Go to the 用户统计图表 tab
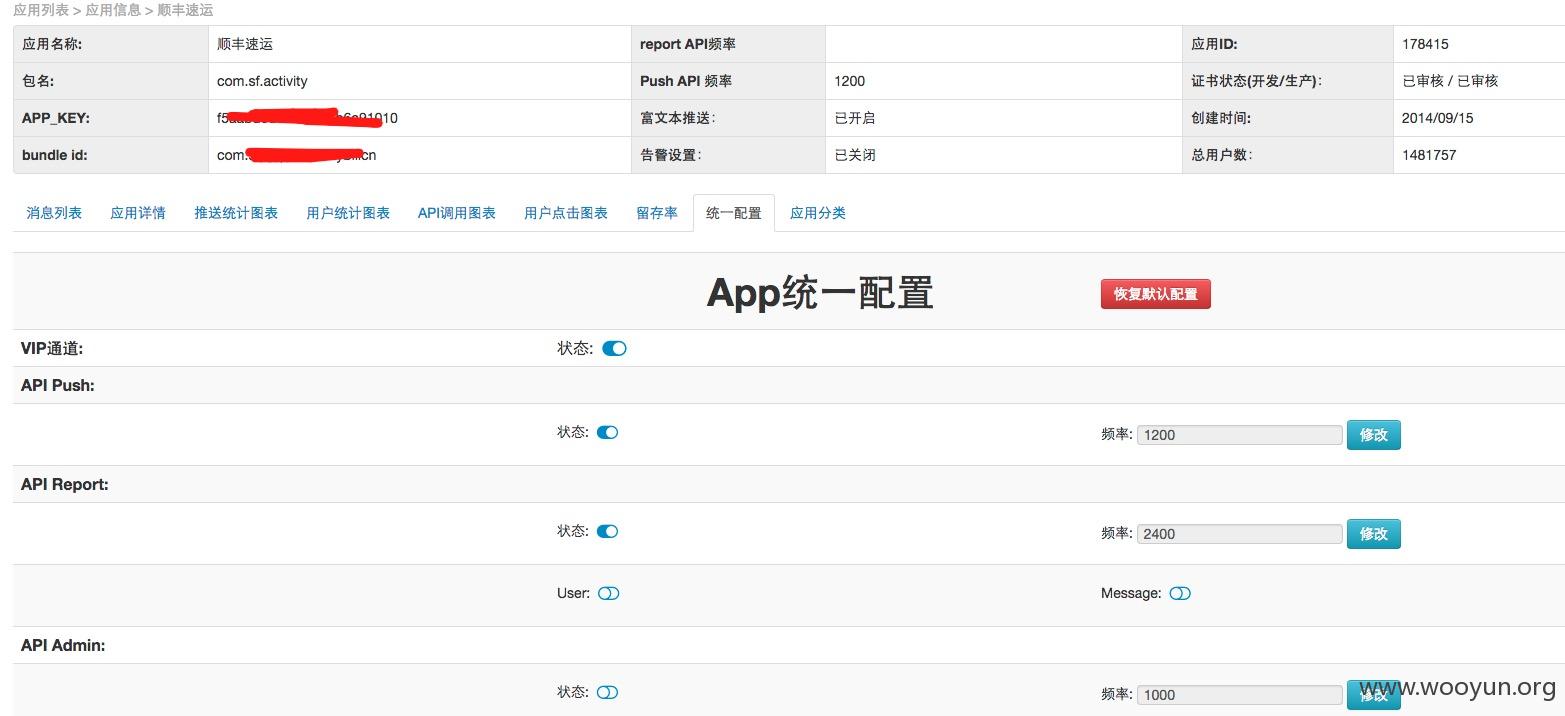This screenshot has height=716, width=1565. coord(348,213)
